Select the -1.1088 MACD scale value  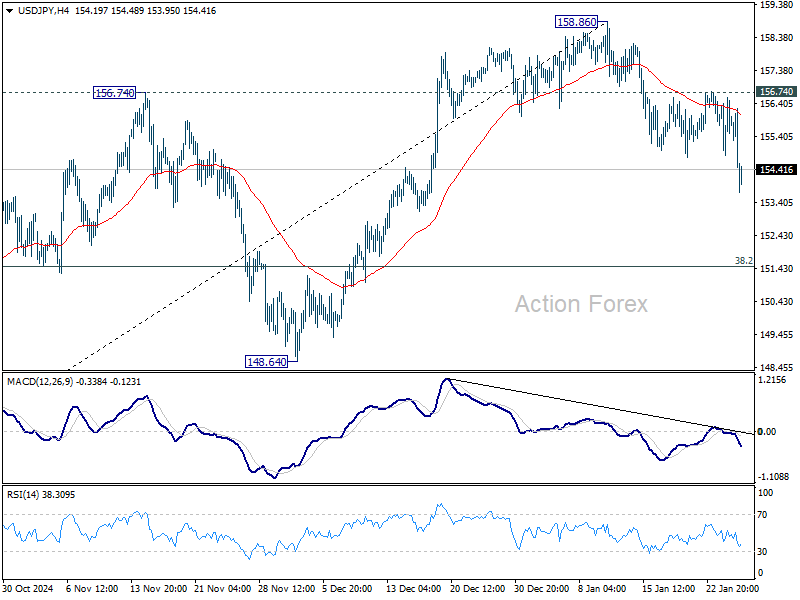coord(773,477)
